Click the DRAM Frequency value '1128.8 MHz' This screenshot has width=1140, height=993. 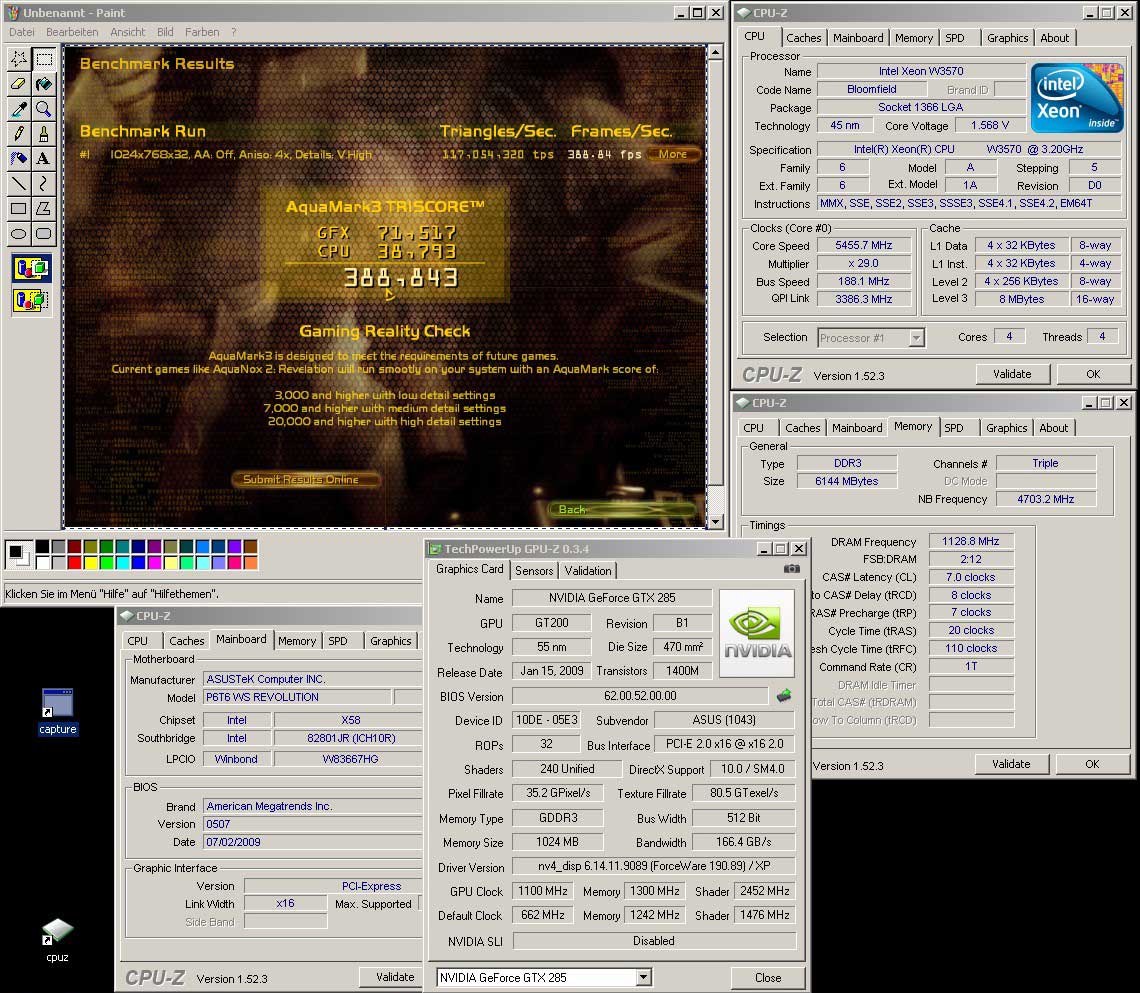tap(971, 541)
